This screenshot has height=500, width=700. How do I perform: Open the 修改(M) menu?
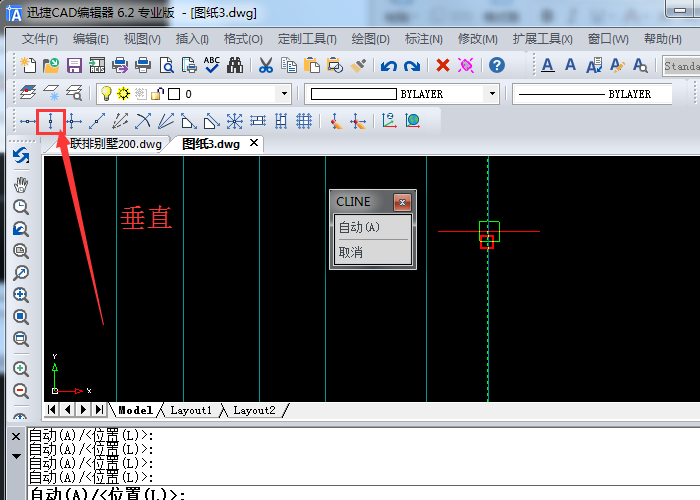478,39
